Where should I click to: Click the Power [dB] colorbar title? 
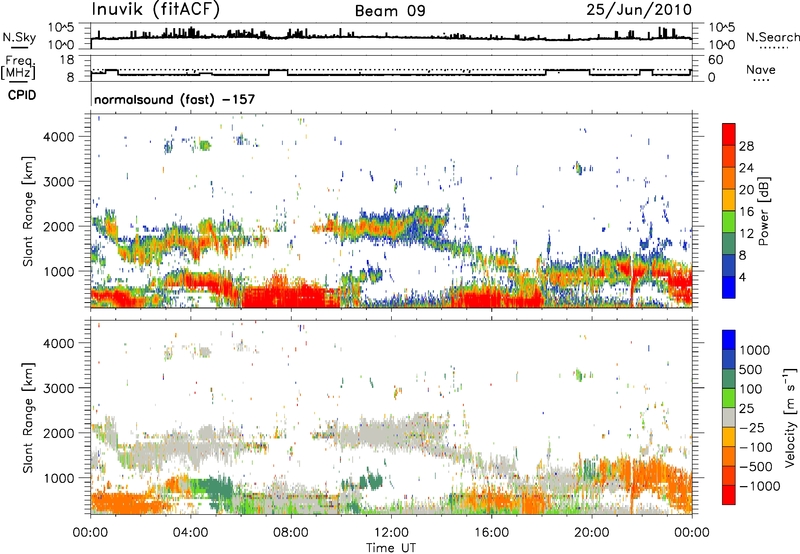(x=764, y=211)
